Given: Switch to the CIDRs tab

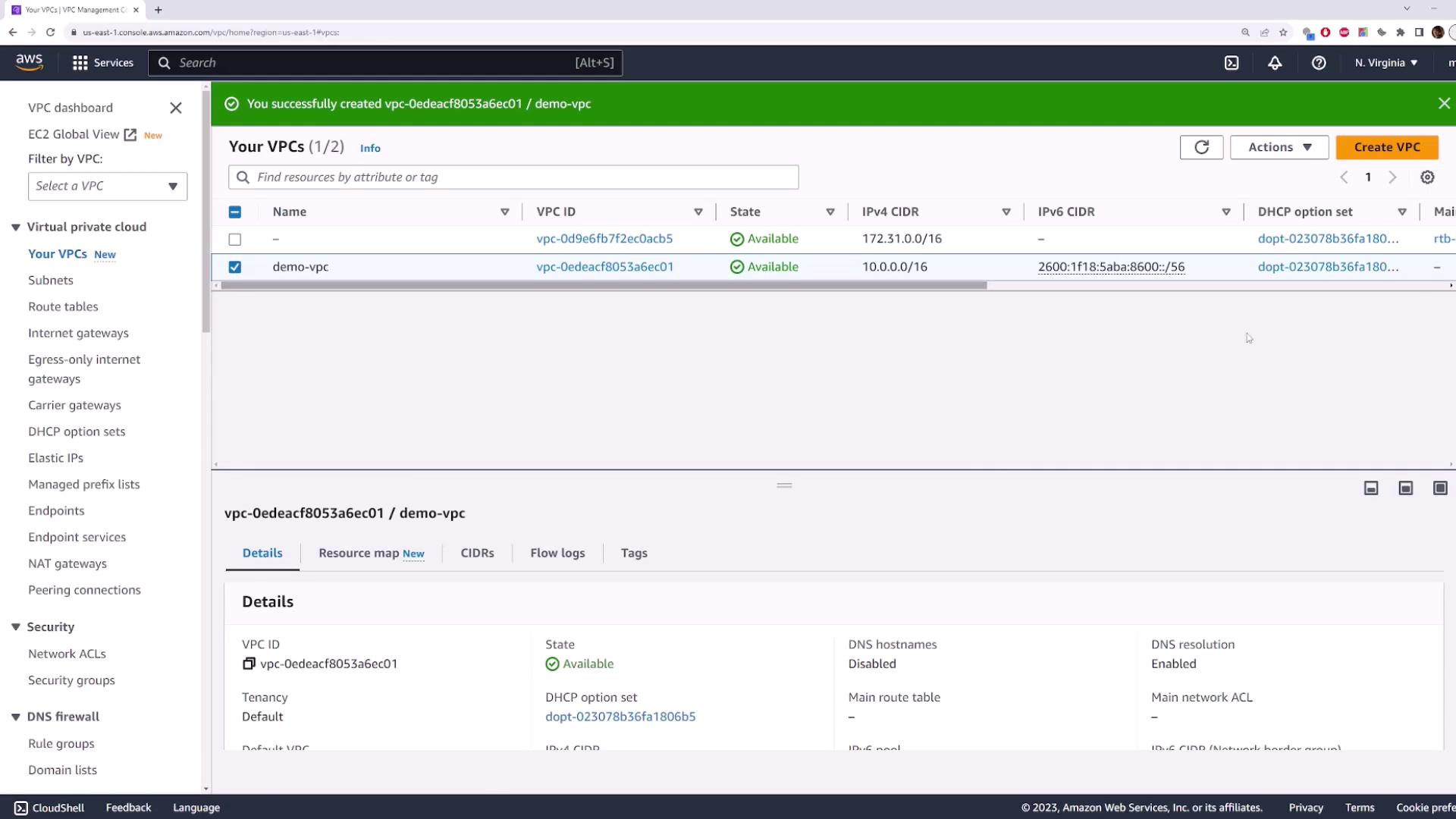Looking at the screenshot, I should coord(477,554).
